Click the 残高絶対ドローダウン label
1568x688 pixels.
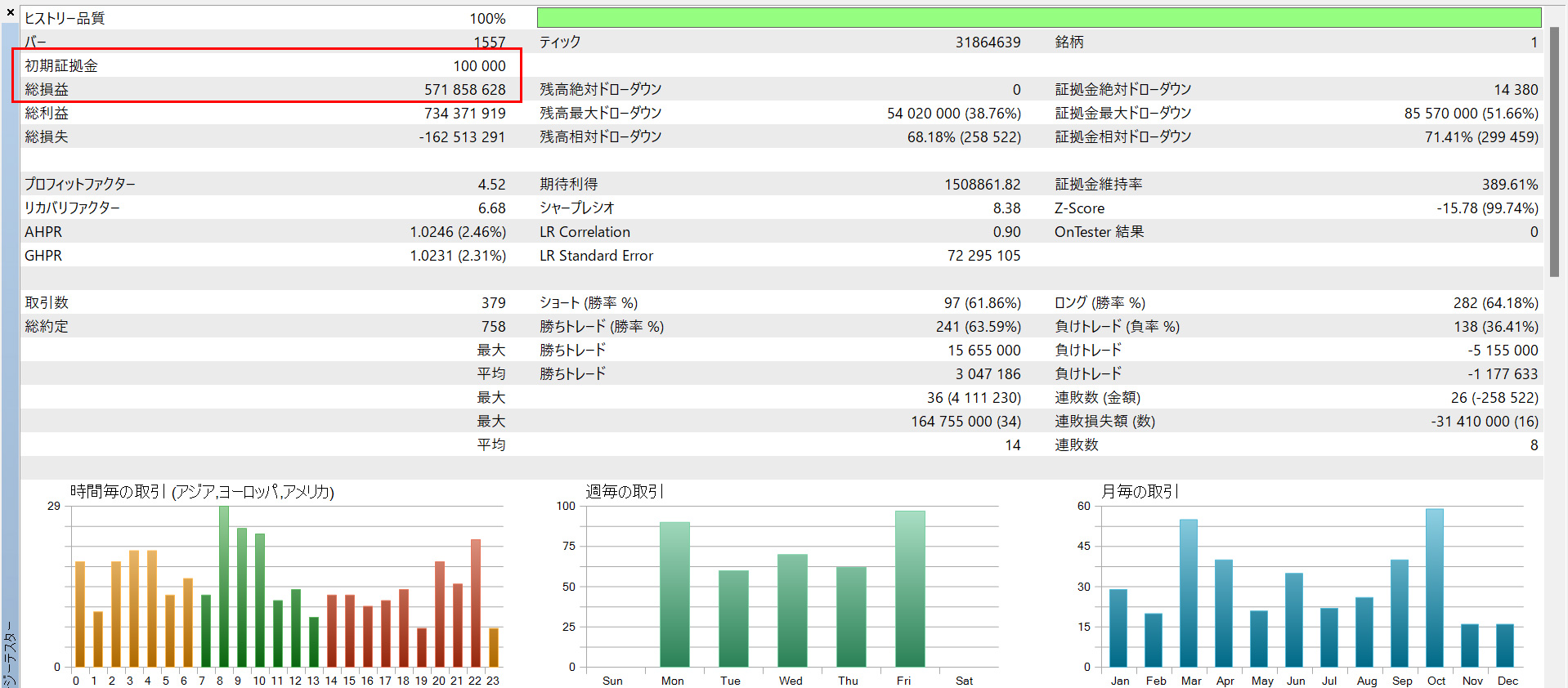[x=601, y=89]
